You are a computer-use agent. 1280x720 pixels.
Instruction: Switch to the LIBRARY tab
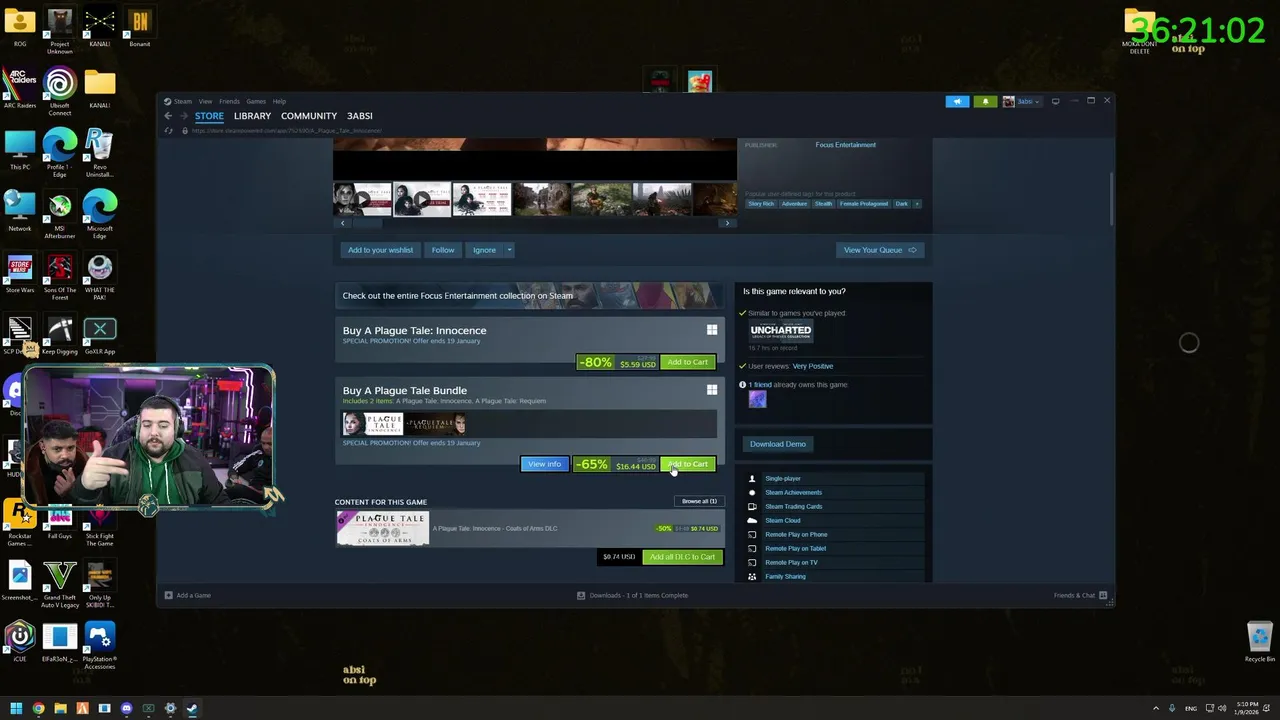coord(252,116)
